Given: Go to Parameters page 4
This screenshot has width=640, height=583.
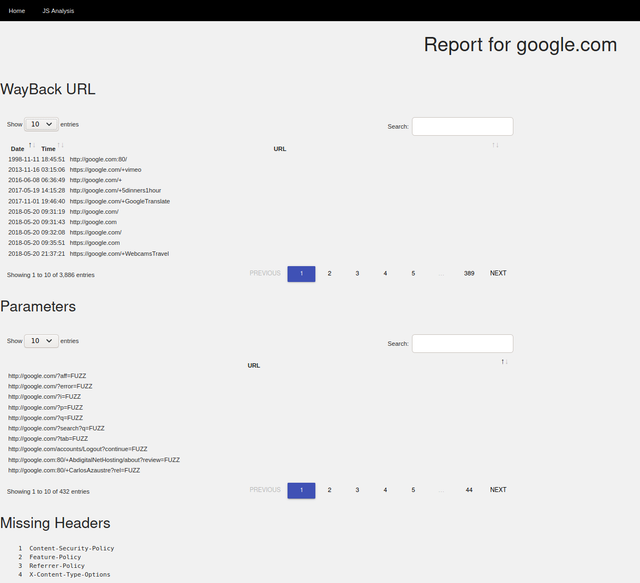Looking at the screenshot, I should (x=385, y=490).
